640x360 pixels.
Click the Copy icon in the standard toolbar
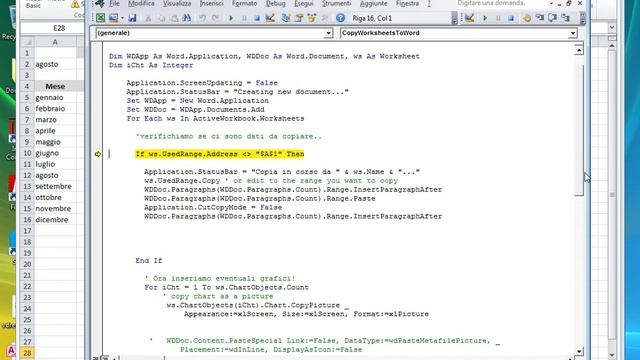click(x=161, y=18)
